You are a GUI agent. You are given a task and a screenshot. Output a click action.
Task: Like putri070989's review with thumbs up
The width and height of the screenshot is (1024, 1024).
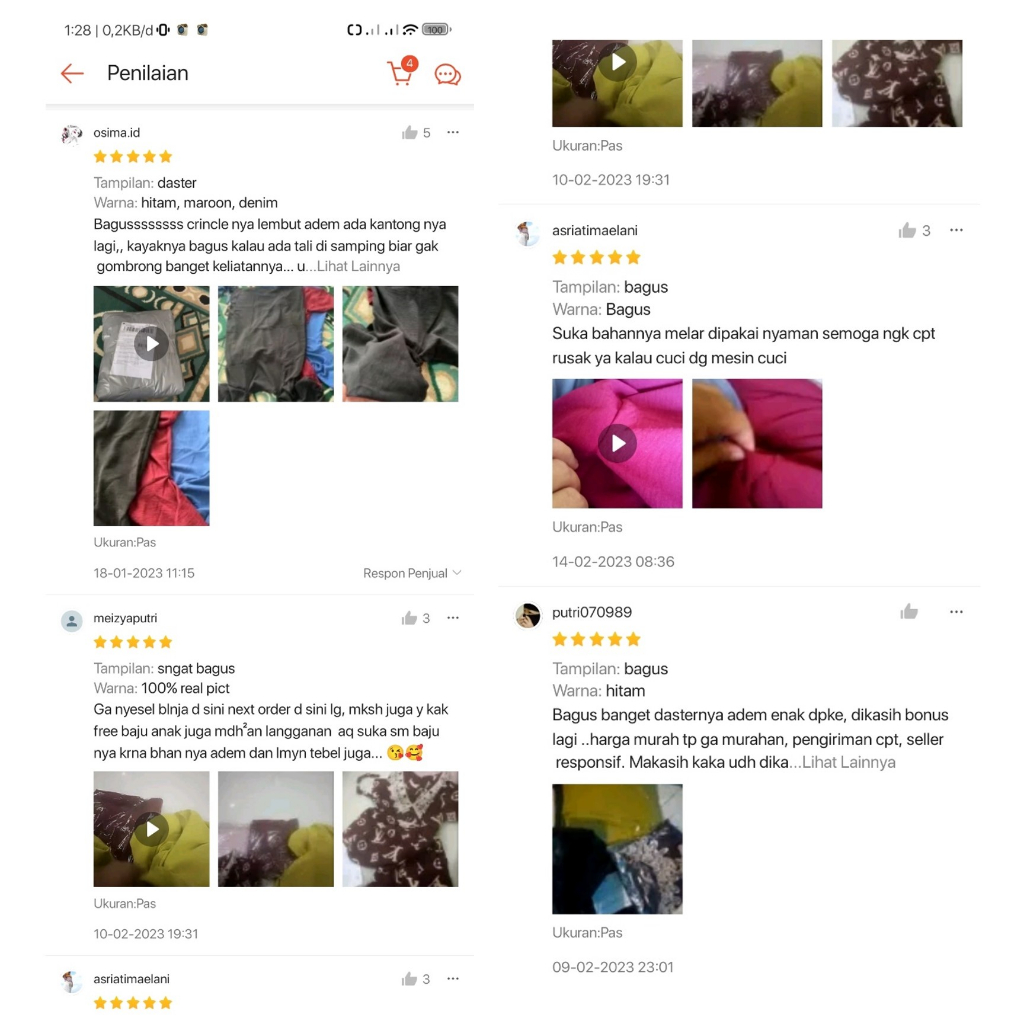(x=908, y=612)
